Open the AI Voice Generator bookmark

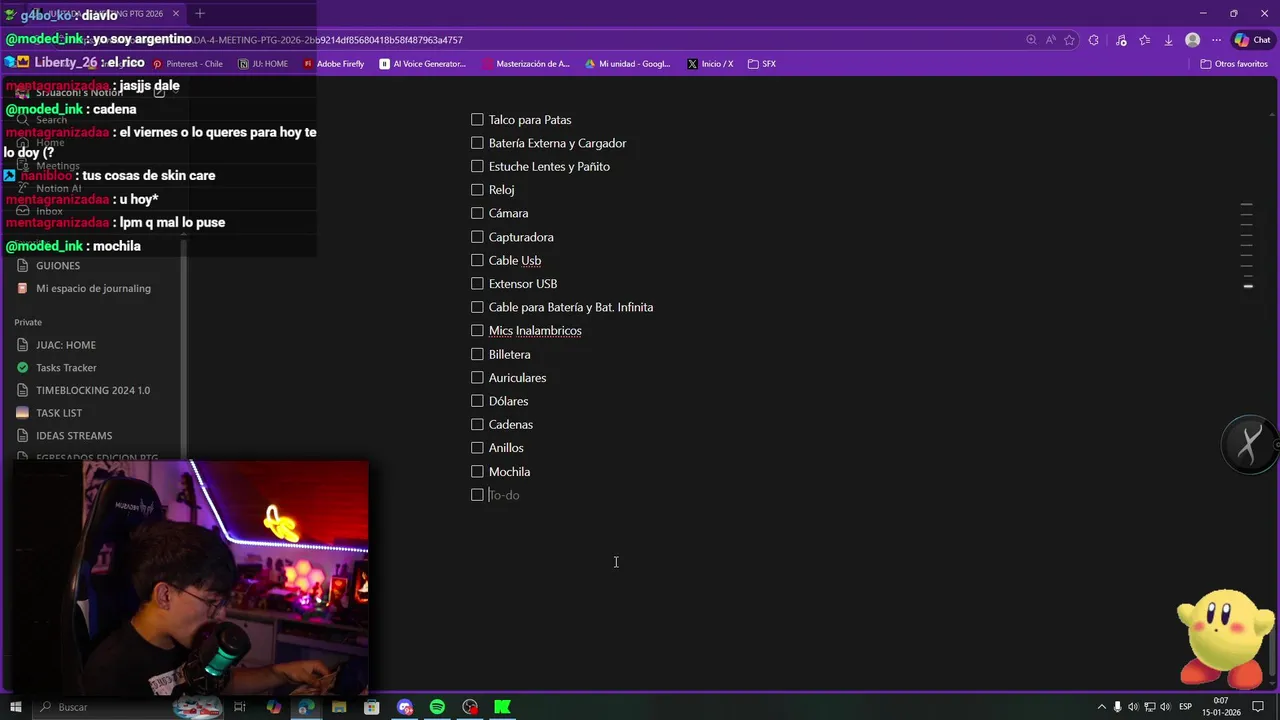coord(423,63)
